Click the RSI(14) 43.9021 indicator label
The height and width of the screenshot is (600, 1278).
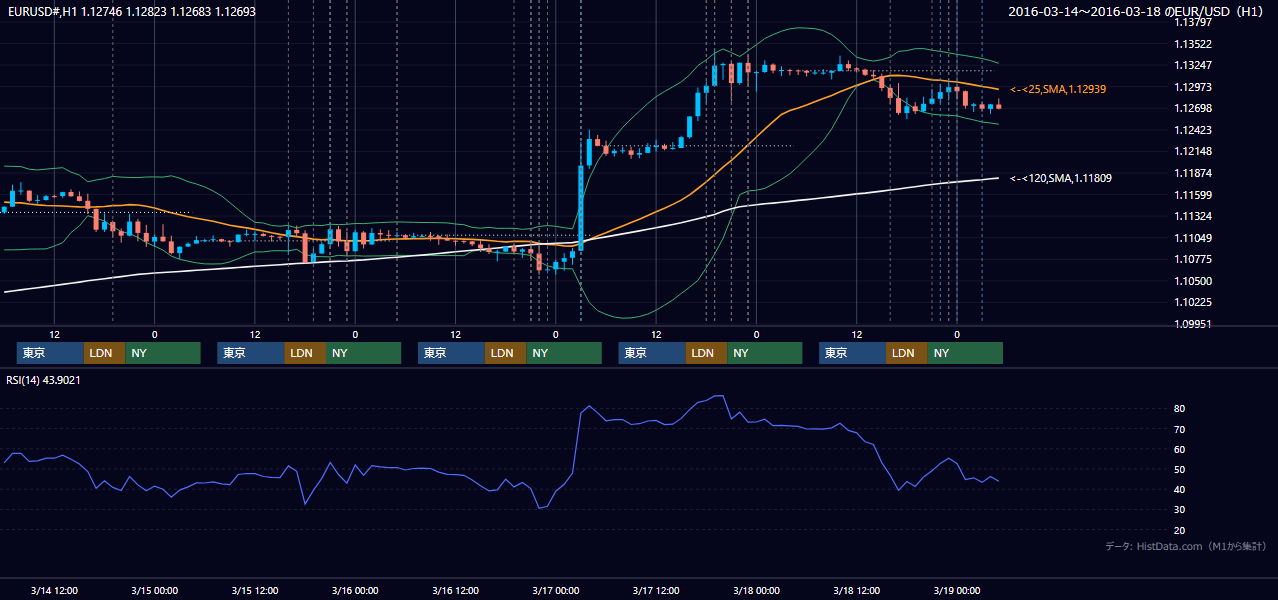(44, 380)
